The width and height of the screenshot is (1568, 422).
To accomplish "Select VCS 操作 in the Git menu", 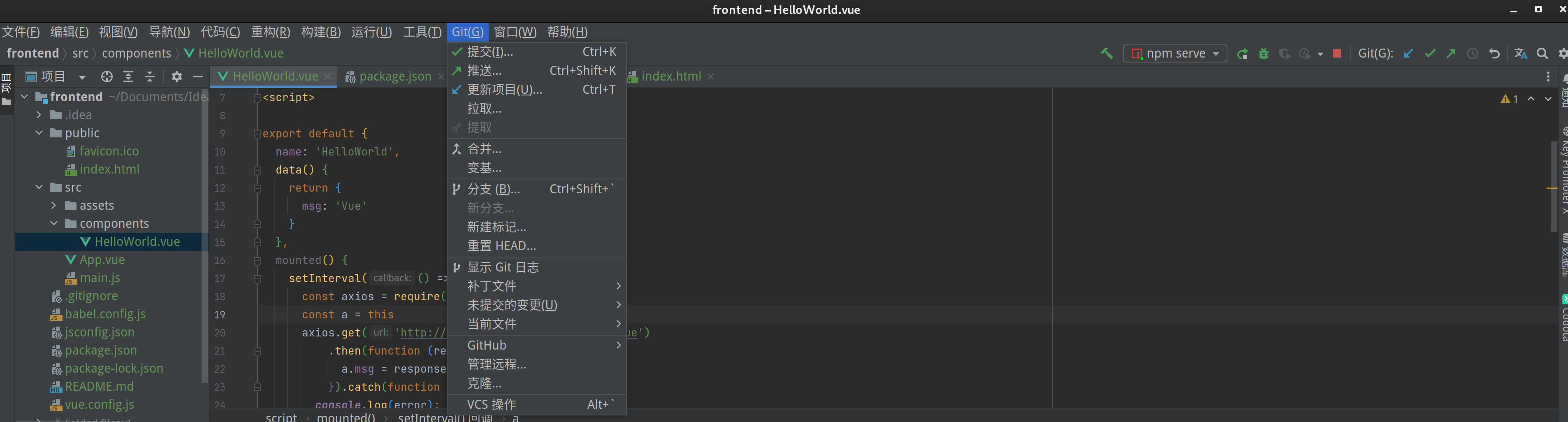I will point(537,404).
